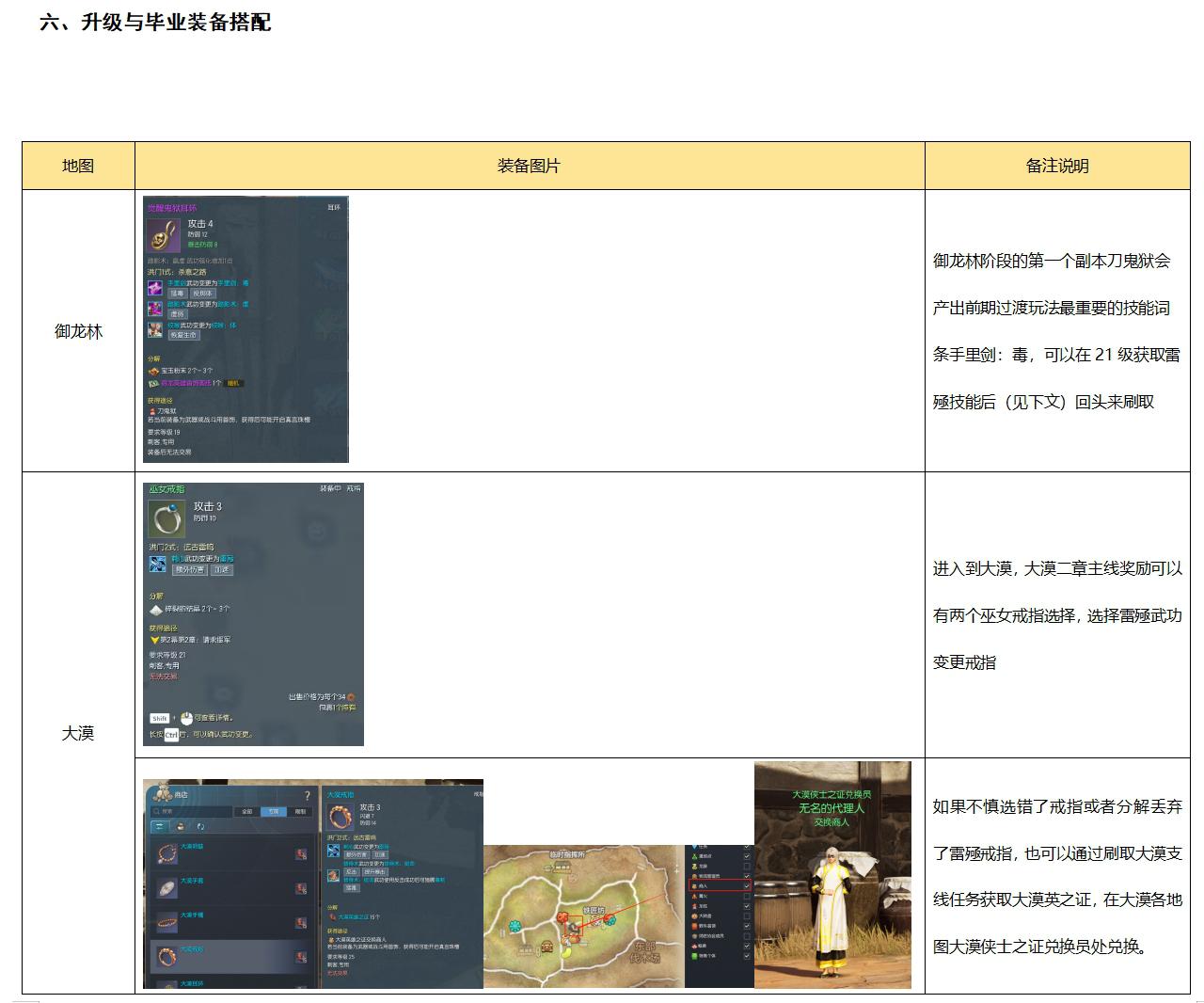Click the 攻击 3 stat in 巫女戒指 tooltip
The image size is (1204, 1003).
coord(208,506)
